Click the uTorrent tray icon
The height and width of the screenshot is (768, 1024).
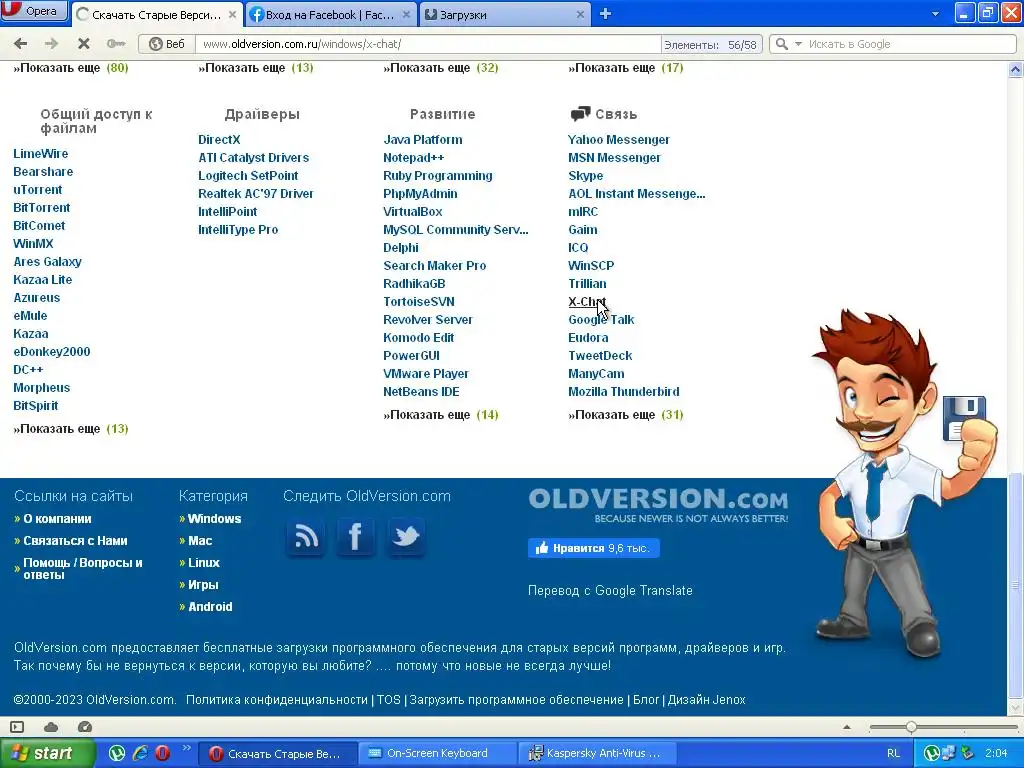pos(932,753)
